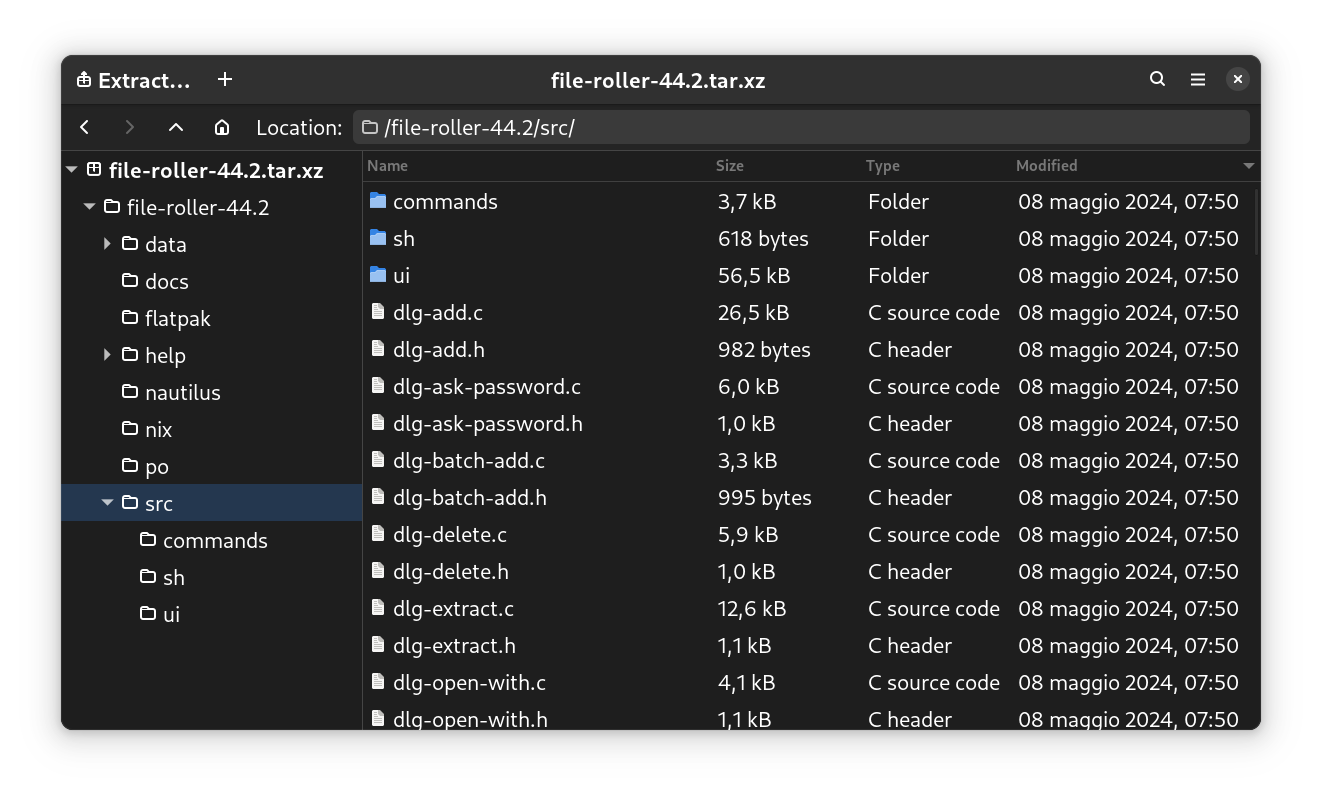
Task: Toggle sort order arrow on Modified column
Action: pyautogui.click(x=1248, y=166)
